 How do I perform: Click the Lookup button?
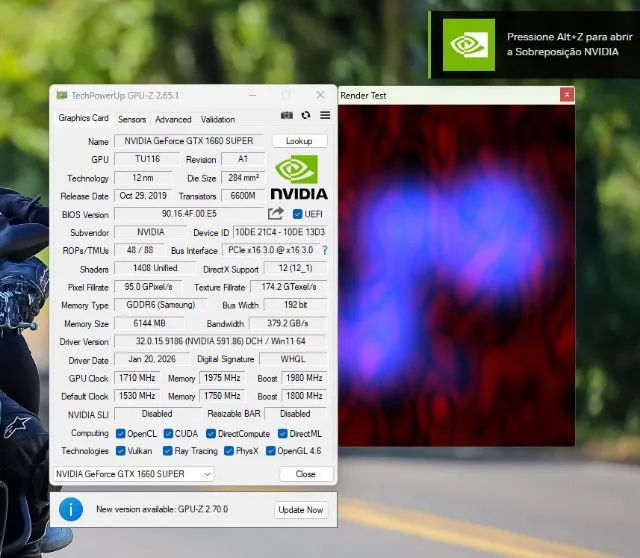pos(299,141)
